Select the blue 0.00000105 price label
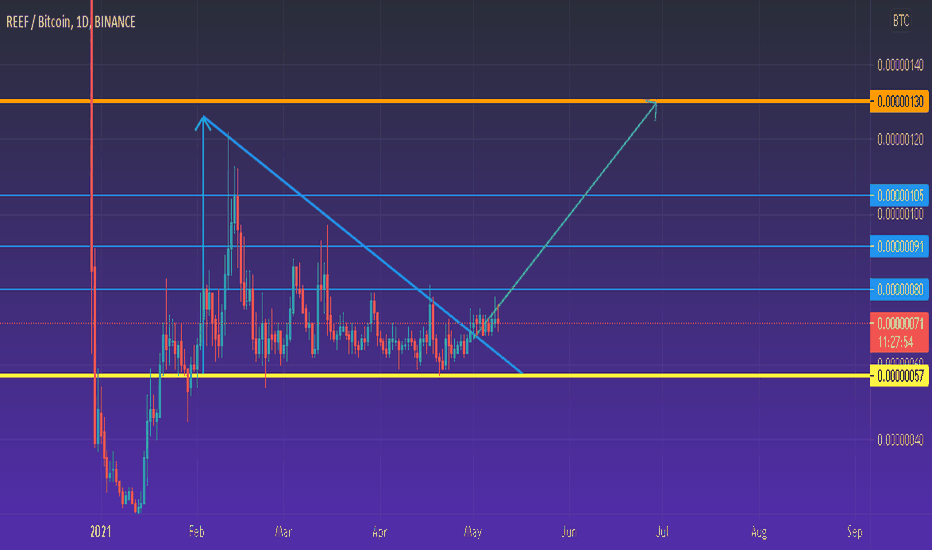Screen dimensions: 932x550 coord(899,195)
